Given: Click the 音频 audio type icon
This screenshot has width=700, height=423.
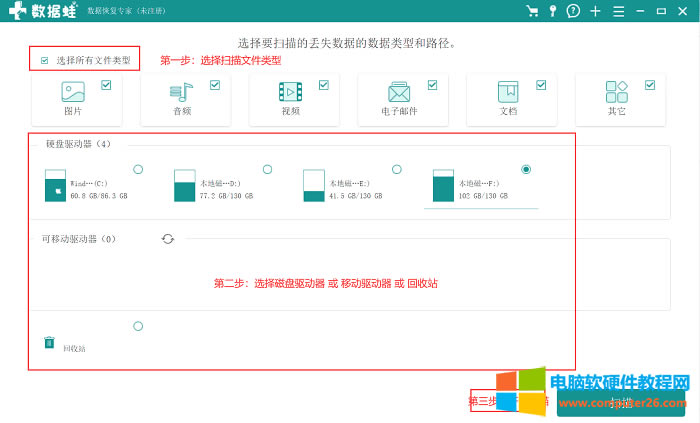Looking at the screenshot, I should (181, 92).
